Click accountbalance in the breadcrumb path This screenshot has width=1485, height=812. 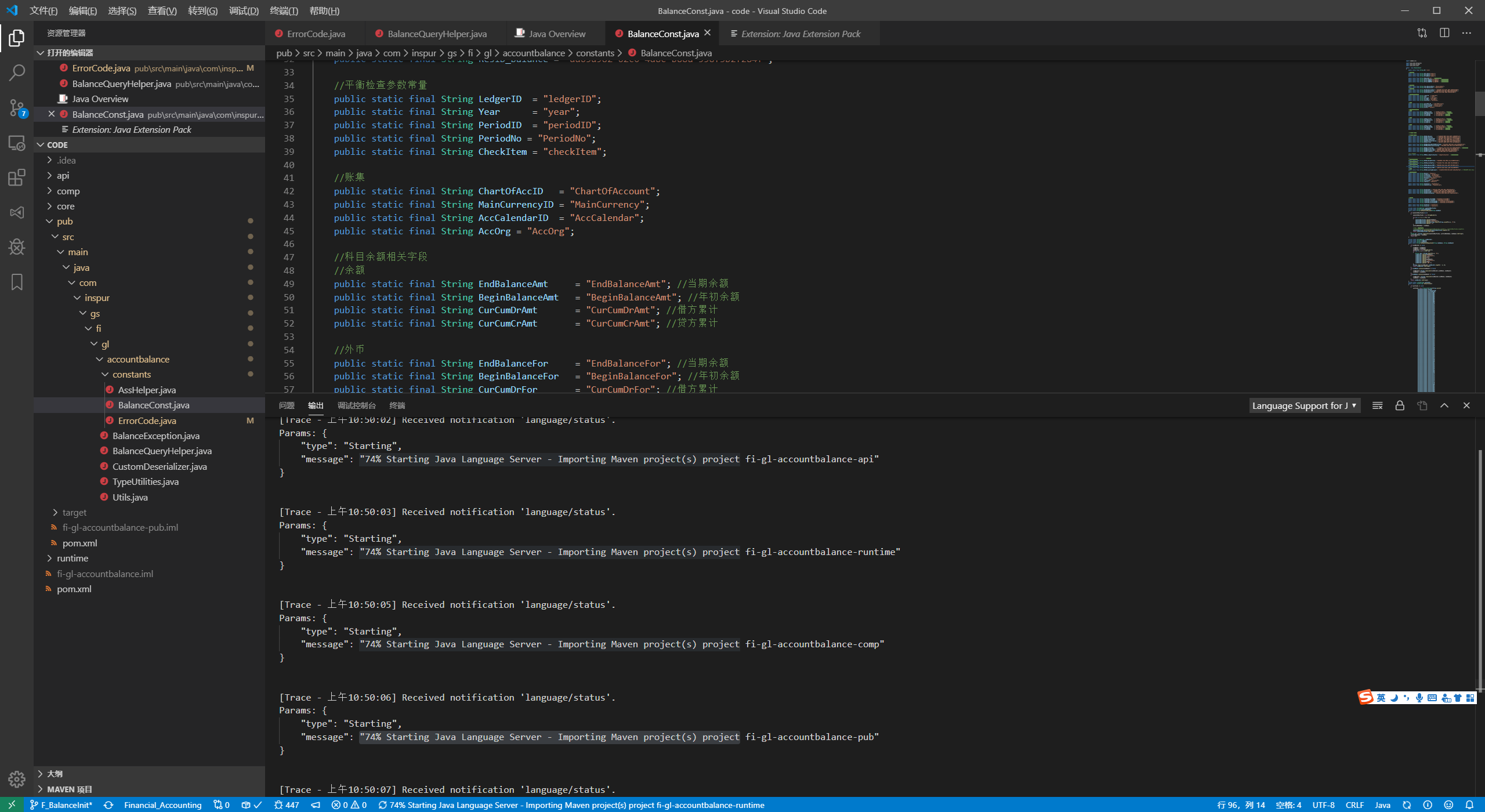click(533, 53)
